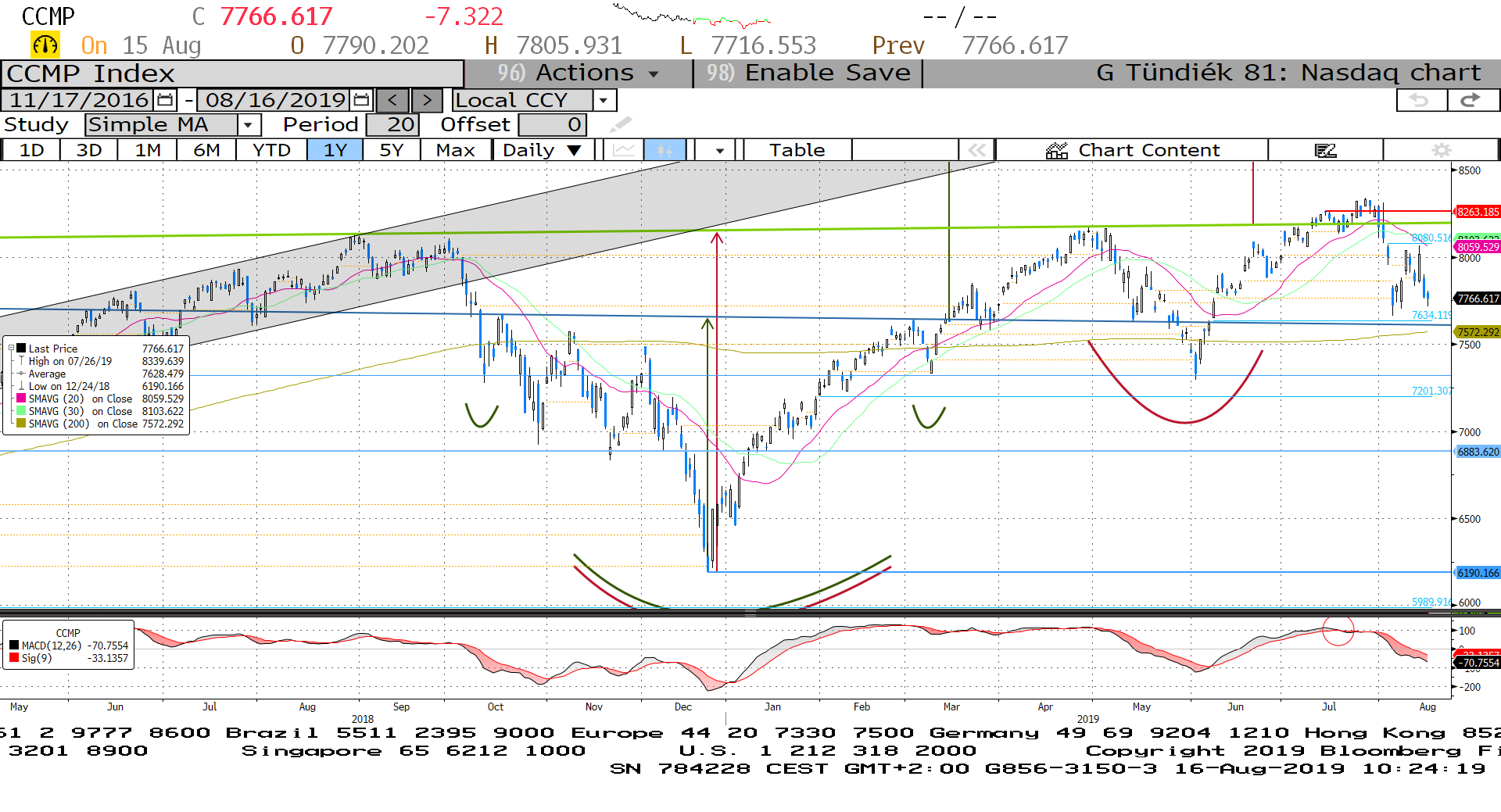Viewport: 1501px width, 812px height.
Task: Open the Actions menu
Action: 580,73
